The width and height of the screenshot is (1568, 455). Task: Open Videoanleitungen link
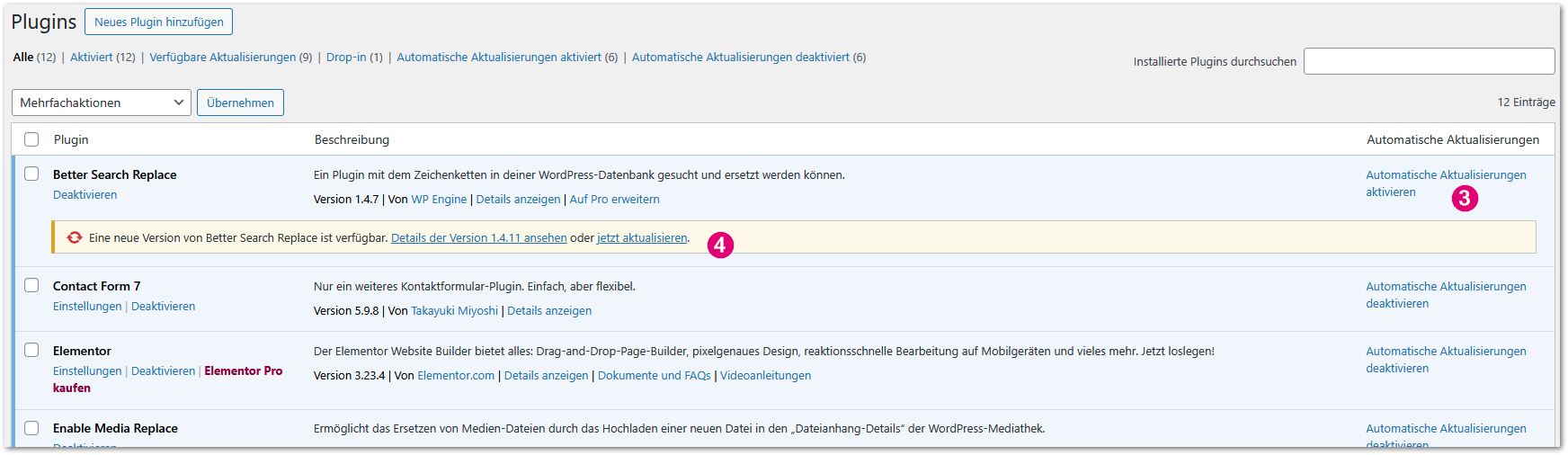765,375
